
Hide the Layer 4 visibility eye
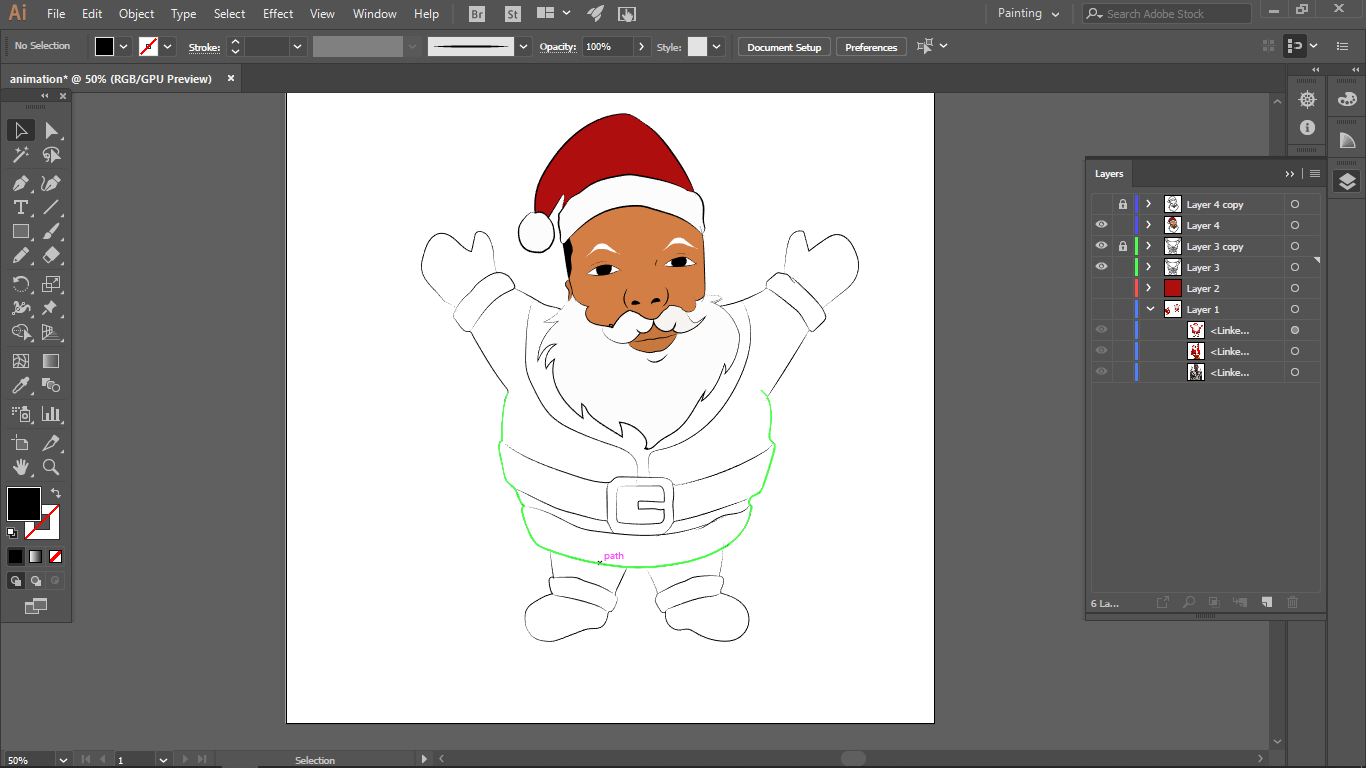coord(1101,224)
